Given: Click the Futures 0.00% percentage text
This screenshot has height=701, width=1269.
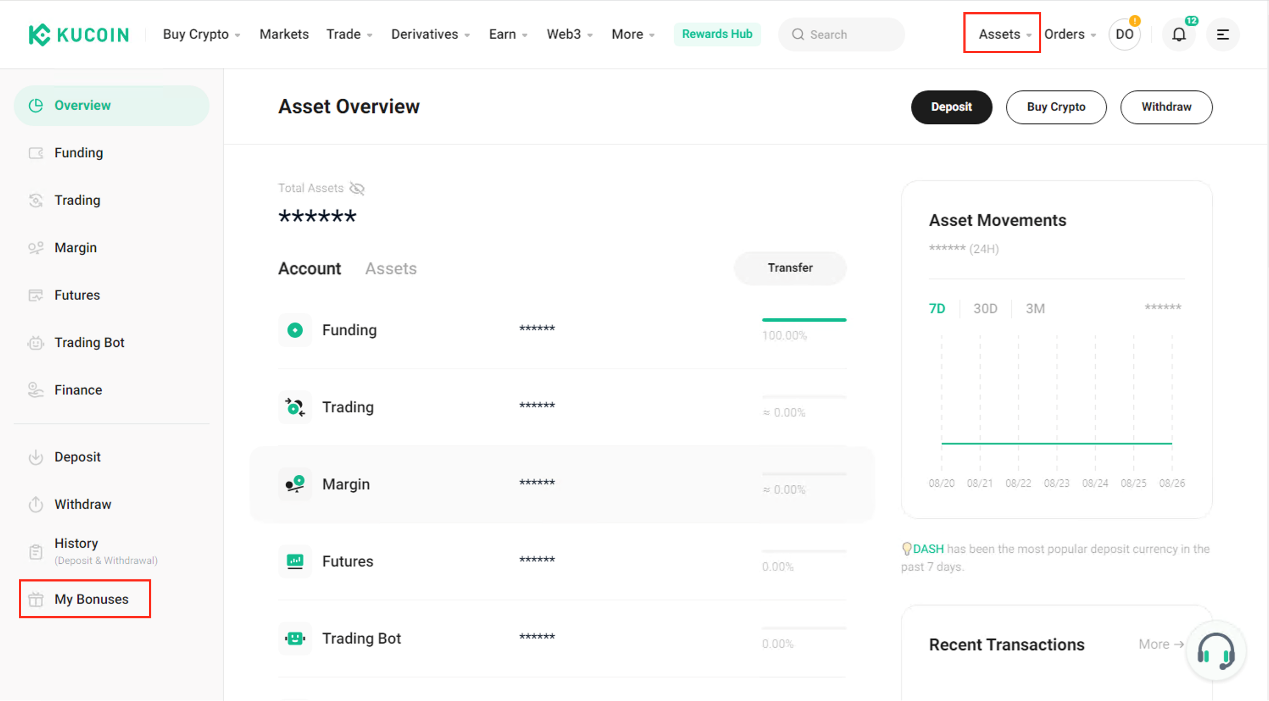Looking at the screenshot, I should (x=778, y=567).
